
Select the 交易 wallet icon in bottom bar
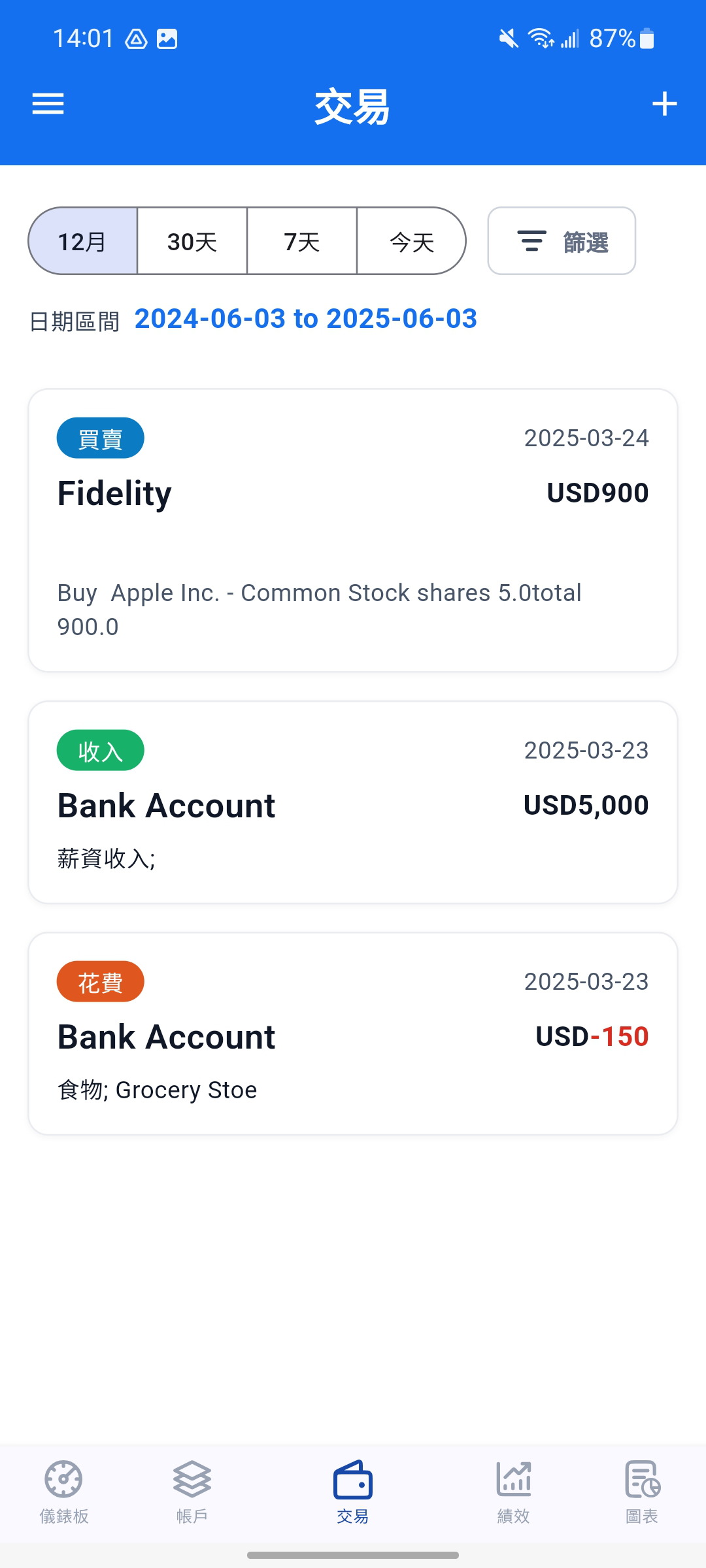point(353,1480)
